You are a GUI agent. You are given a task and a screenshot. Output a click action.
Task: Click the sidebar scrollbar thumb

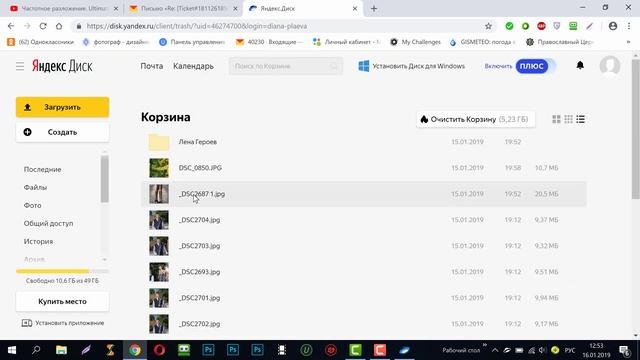pos(104,179)
